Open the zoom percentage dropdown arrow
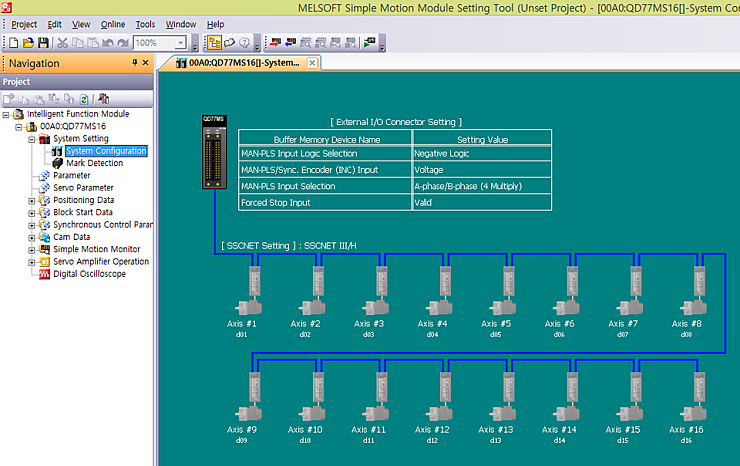740x466 pixels. pyautogui.click(x=181, y=43)
